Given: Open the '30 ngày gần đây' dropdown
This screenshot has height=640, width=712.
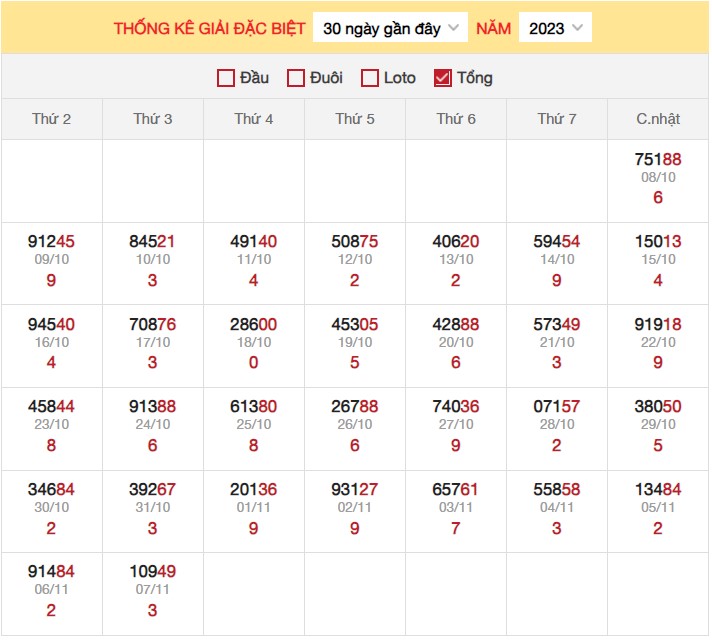Looking at the screenshot, I should [390, 28].
